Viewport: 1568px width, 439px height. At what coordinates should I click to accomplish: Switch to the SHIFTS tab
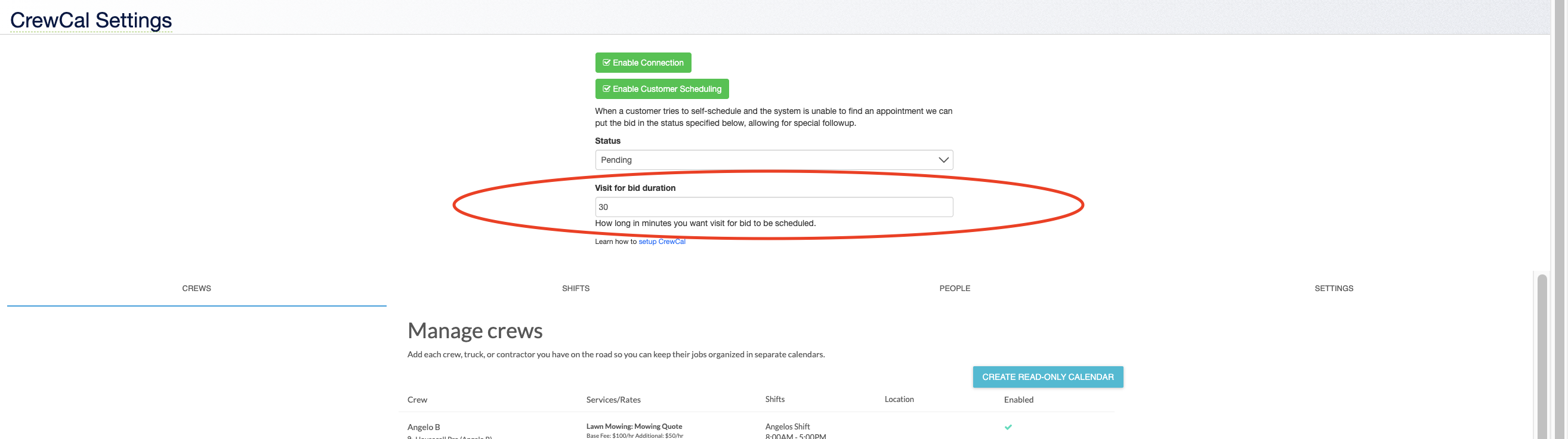coord(576,289)
